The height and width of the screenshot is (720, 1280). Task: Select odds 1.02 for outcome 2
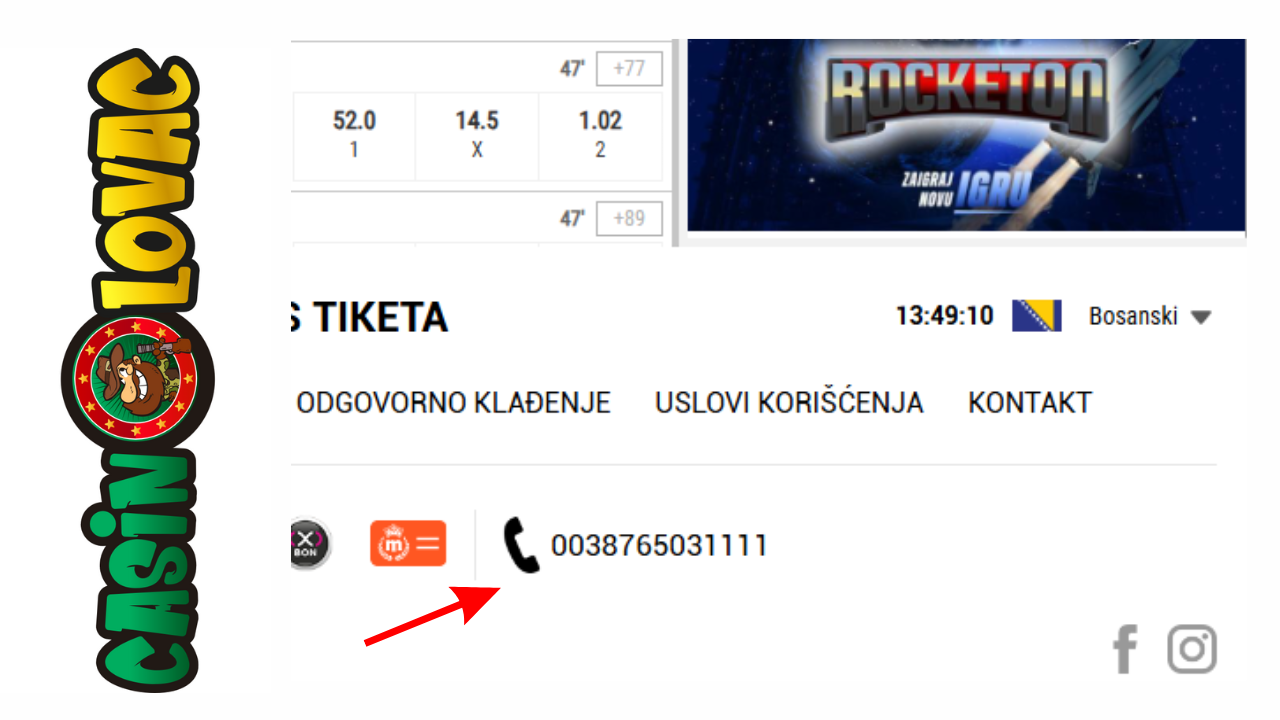[x=600, y=135]
